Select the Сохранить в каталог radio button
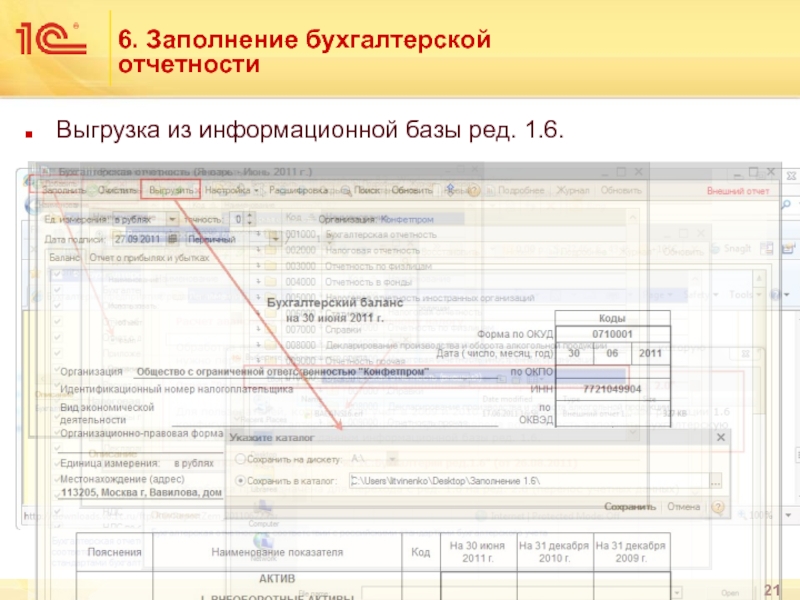The width and height of the screenshot is (800, 600). [237, 481]
